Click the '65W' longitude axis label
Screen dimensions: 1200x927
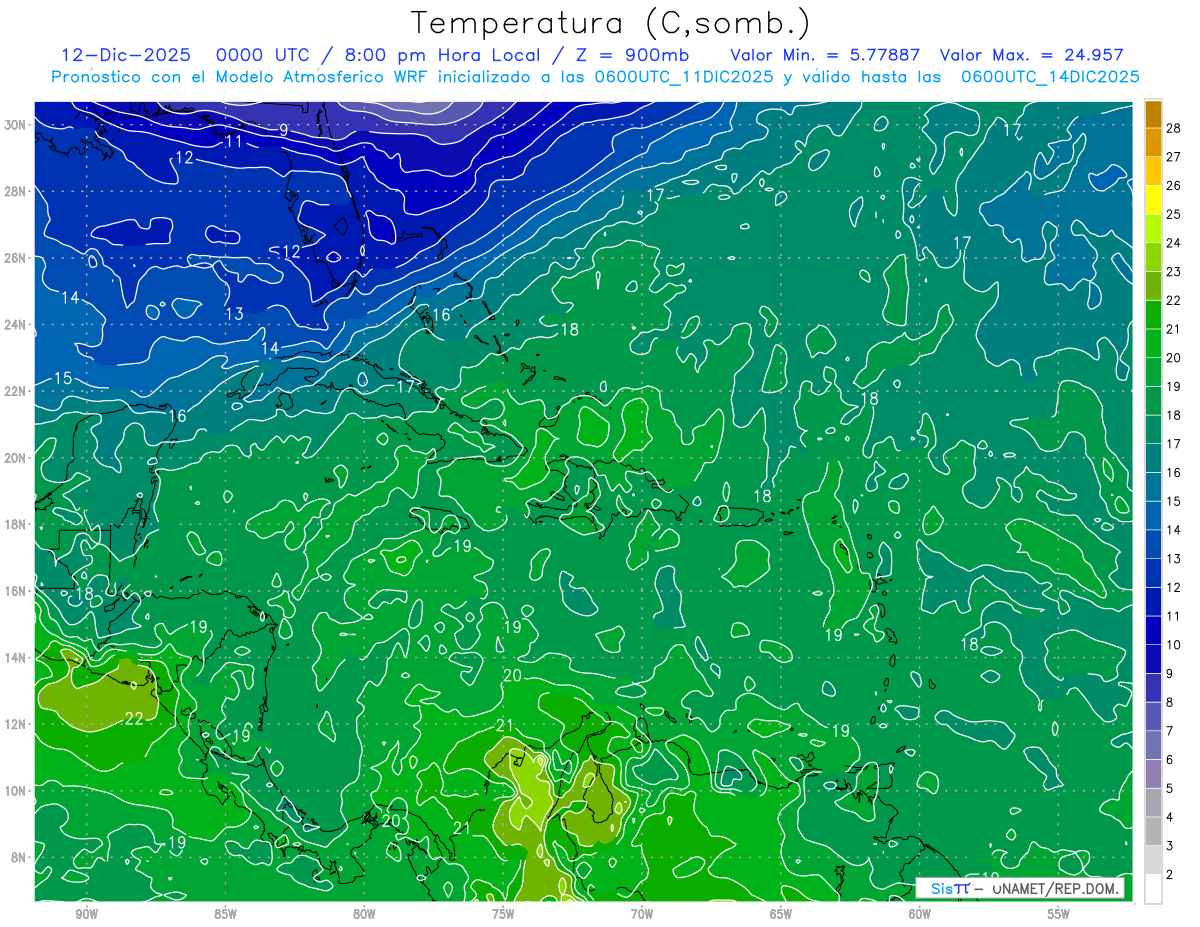tap(781, 914)
